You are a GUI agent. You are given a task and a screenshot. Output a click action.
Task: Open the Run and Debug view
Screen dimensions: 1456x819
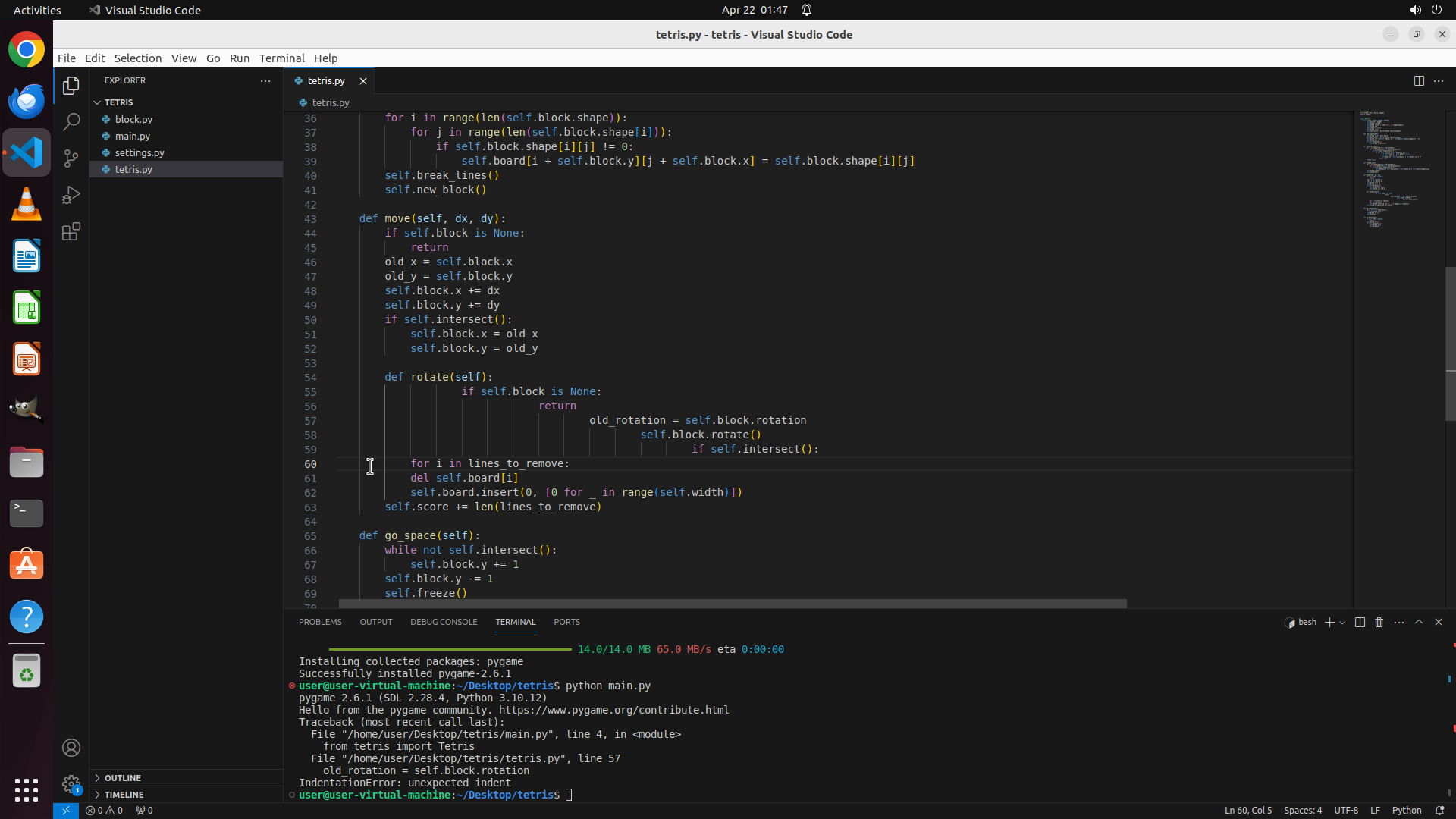pos(71,195)
